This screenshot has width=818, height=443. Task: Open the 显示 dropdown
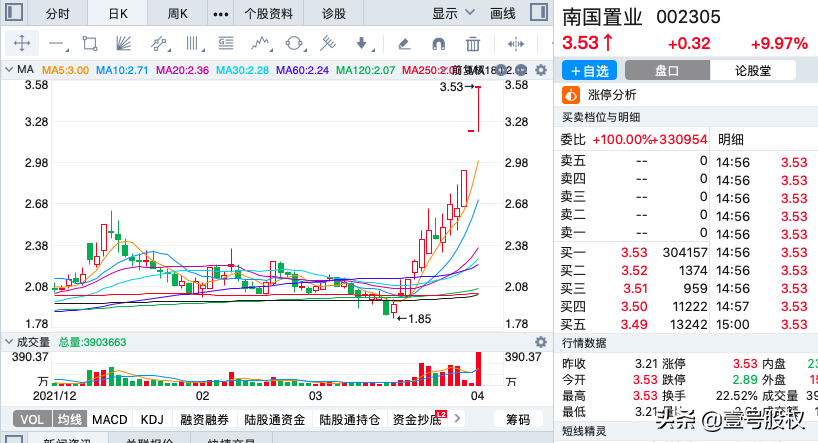point(453,13)
